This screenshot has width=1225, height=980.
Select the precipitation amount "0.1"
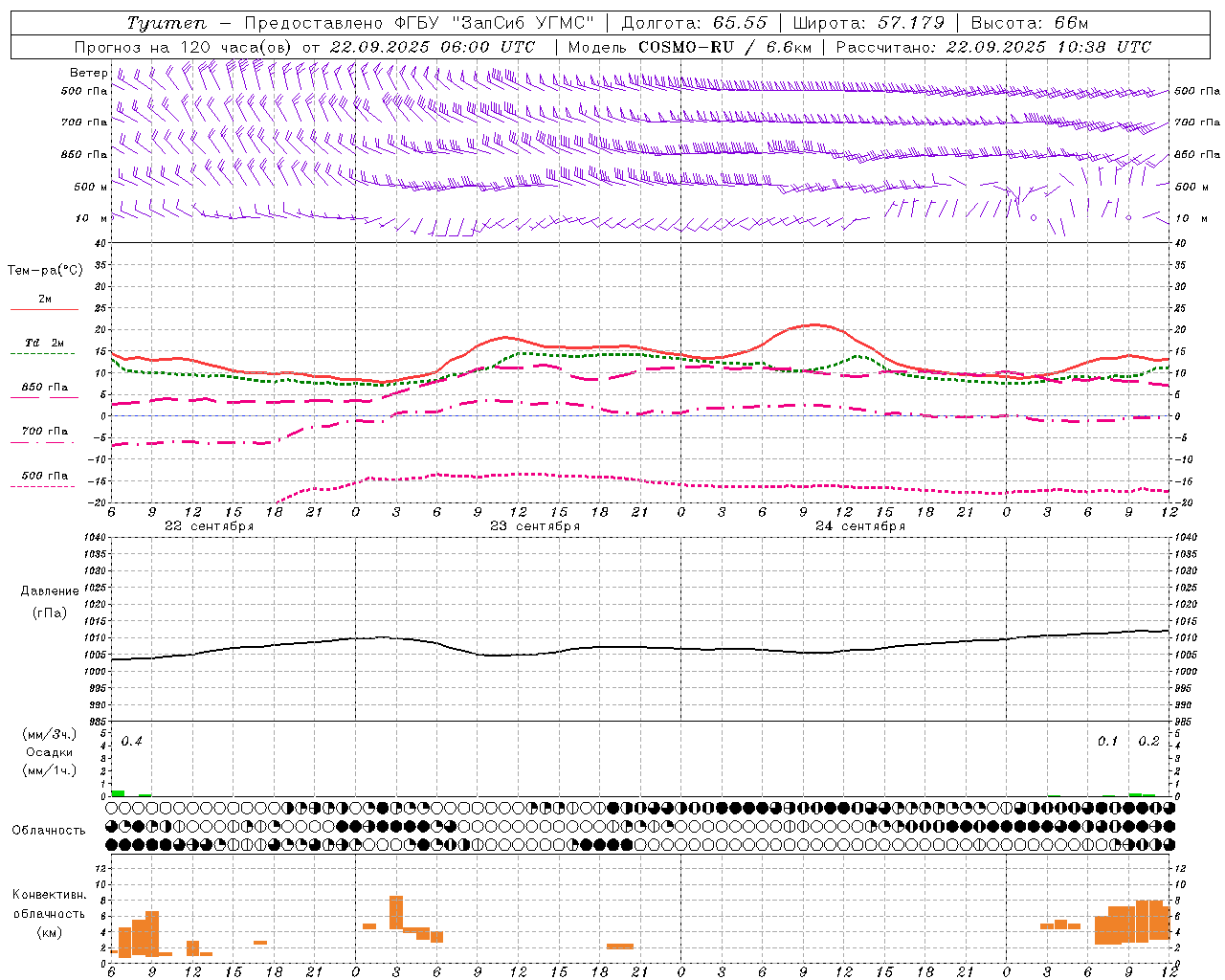(1107, 742)
